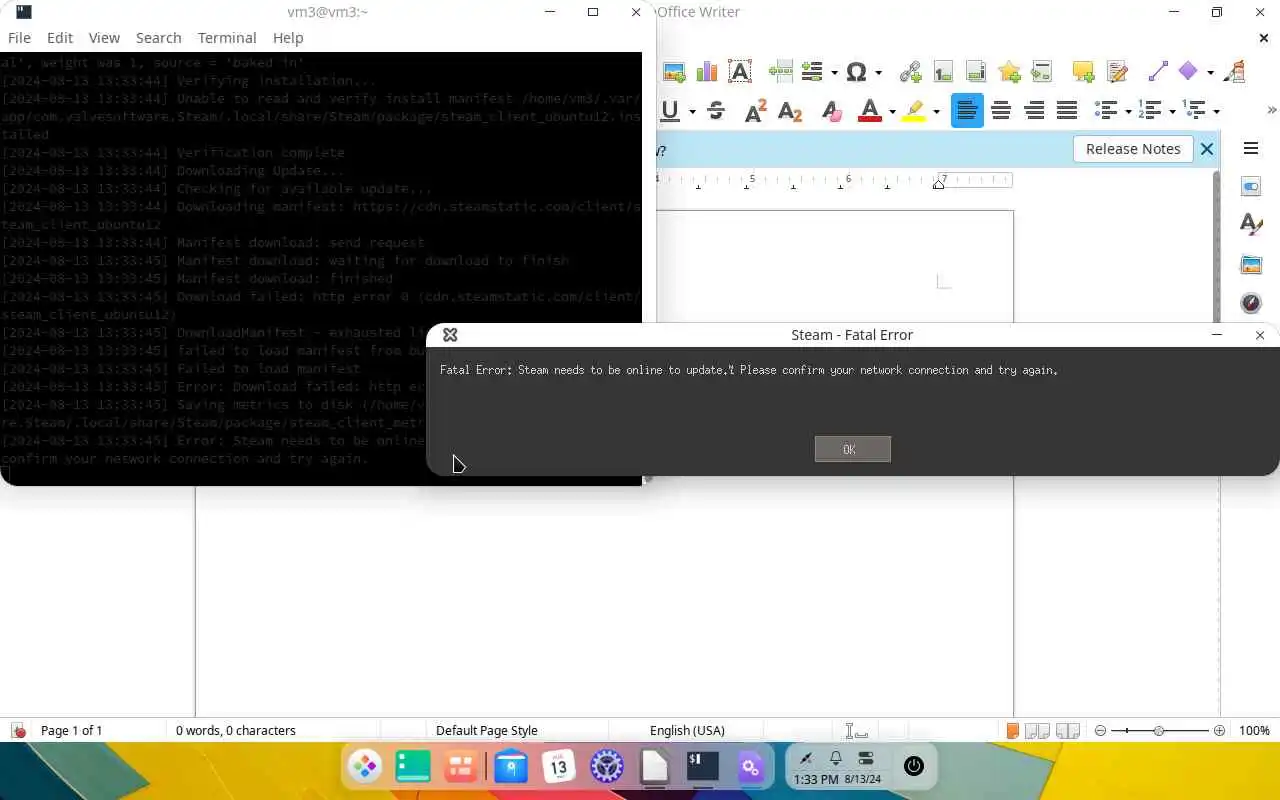The image size is (1280, 800).
Task: Click the document-modified save indicator
Action: (x=18, y=731)
